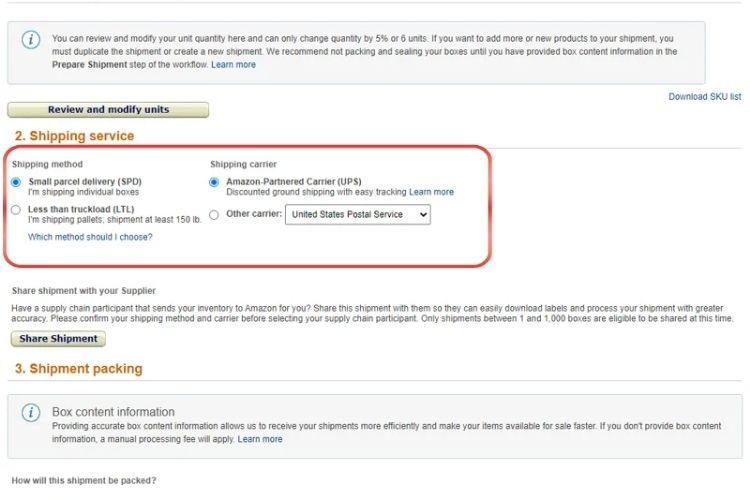The width and height of the screenshot is (750, 500).
Task: Click the 2. Shipping service heading
Action: click(x=74, y=136)
